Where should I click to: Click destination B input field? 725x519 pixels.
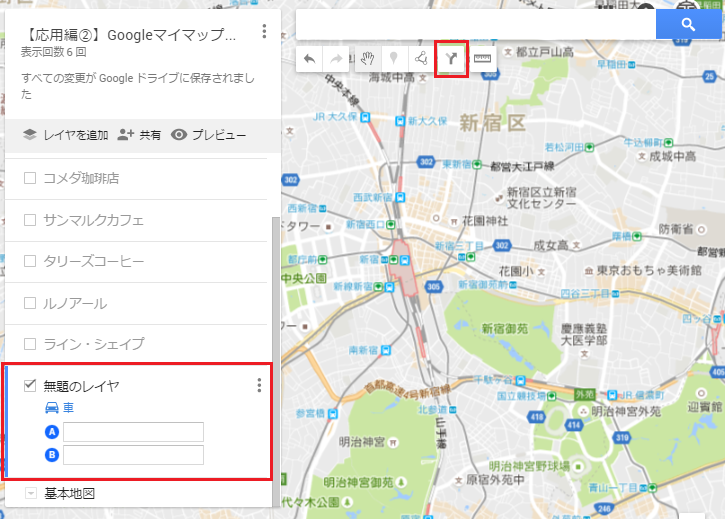[133, 455]
